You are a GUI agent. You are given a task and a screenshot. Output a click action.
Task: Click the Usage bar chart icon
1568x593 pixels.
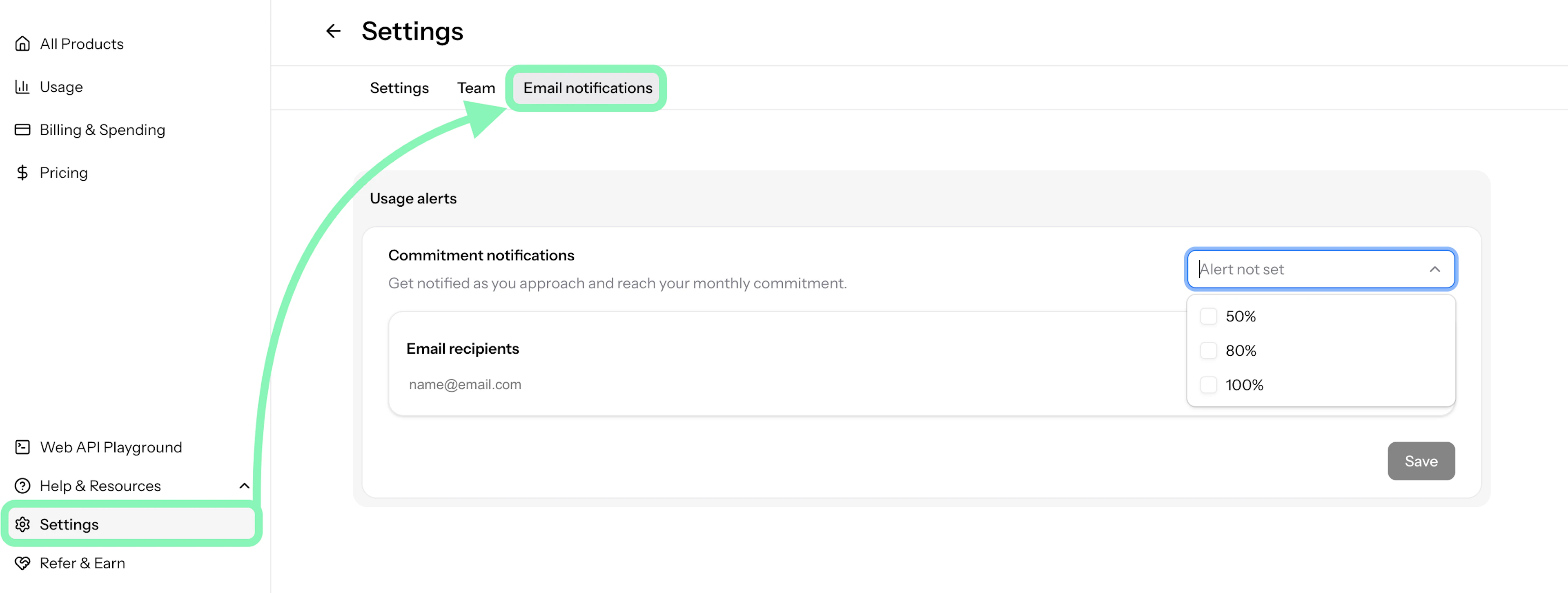click(22, 87)
